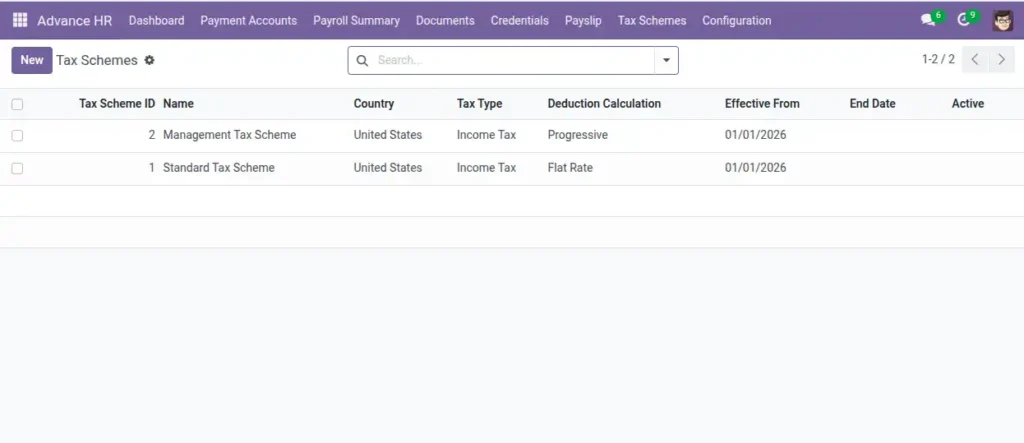Sort by Deduction Calculation column header

pyautogui.click(x=604, y=103)
